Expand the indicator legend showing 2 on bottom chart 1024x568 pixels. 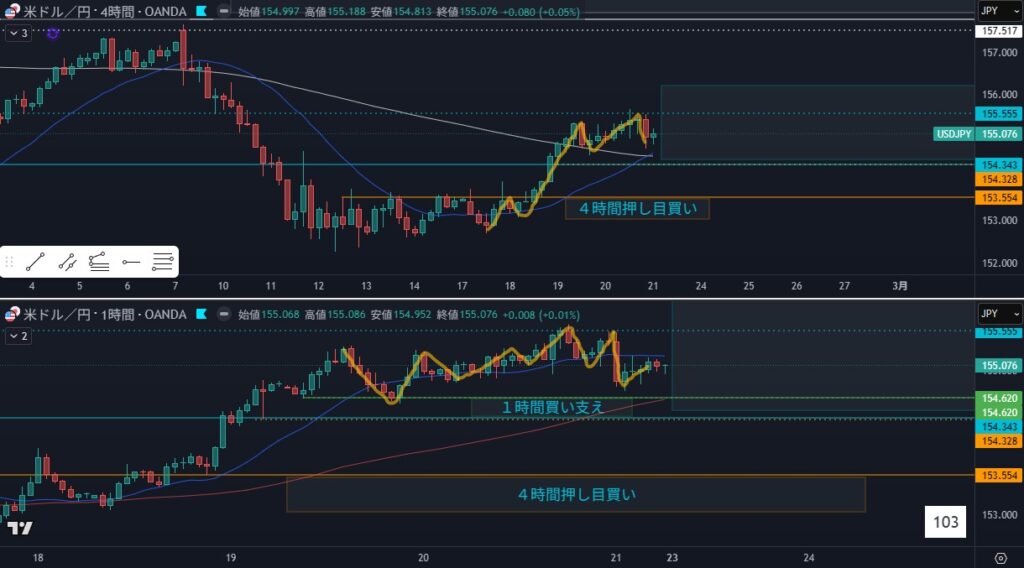[x=18, y=337]
